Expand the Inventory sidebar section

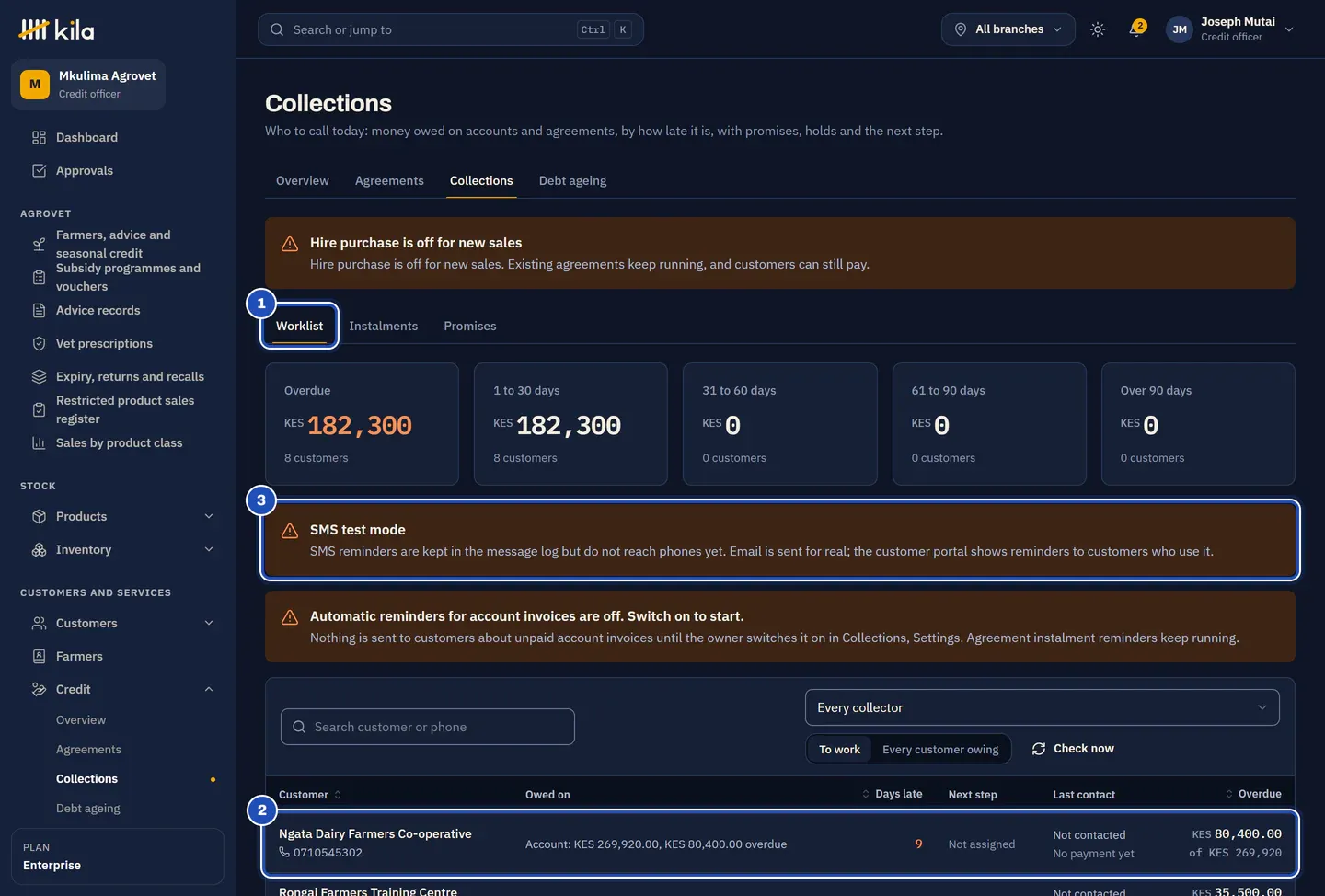point(122,549)
